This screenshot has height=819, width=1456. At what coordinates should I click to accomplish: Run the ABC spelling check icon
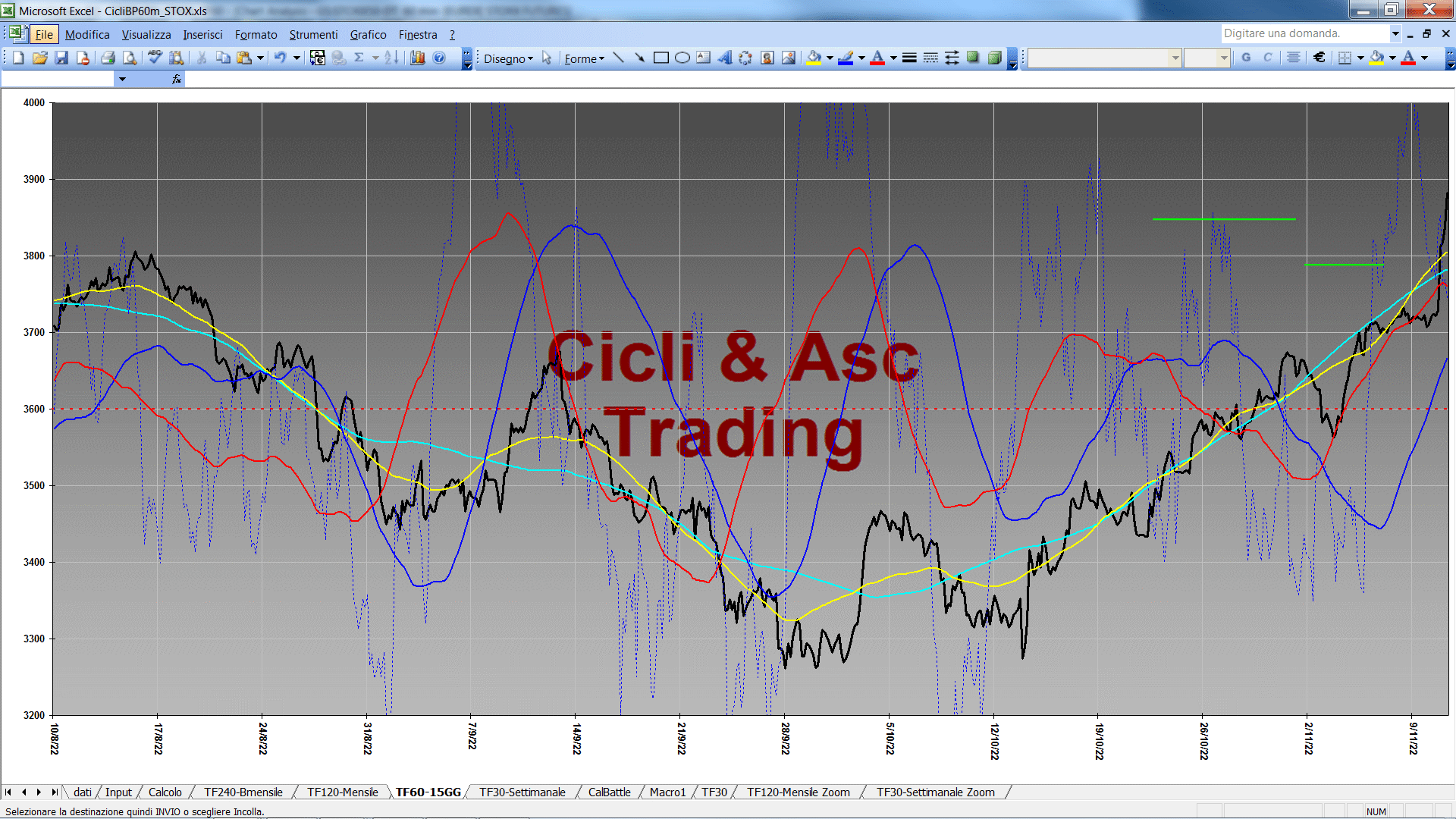coord(155,58)
